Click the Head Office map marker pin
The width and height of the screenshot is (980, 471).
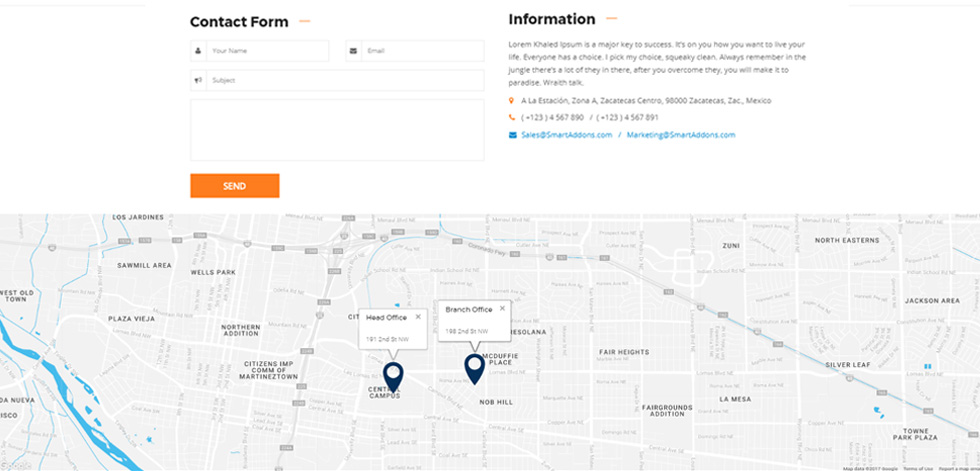point(393,378)
